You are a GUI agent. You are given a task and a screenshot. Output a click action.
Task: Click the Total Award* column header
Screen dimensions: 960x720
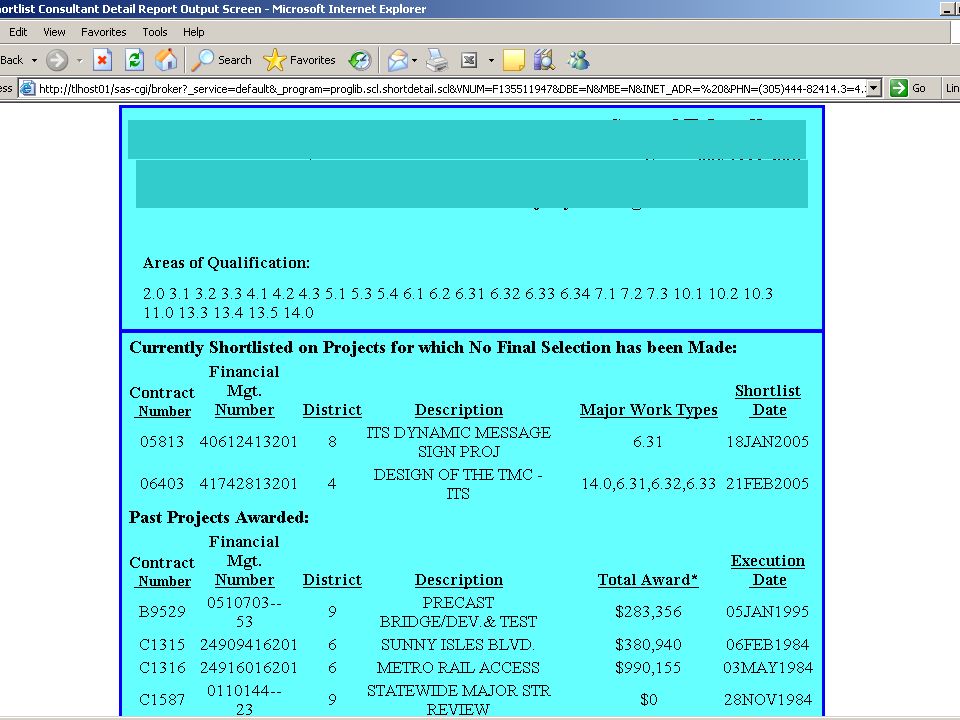[648, 580]
